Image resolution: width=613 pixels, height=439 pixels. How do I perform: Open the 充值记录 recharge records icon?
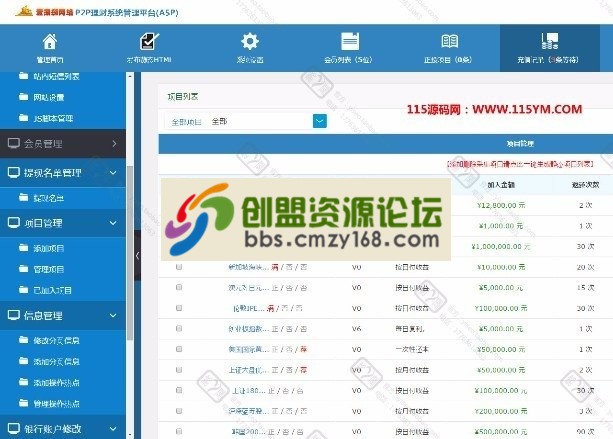point(550,41)
